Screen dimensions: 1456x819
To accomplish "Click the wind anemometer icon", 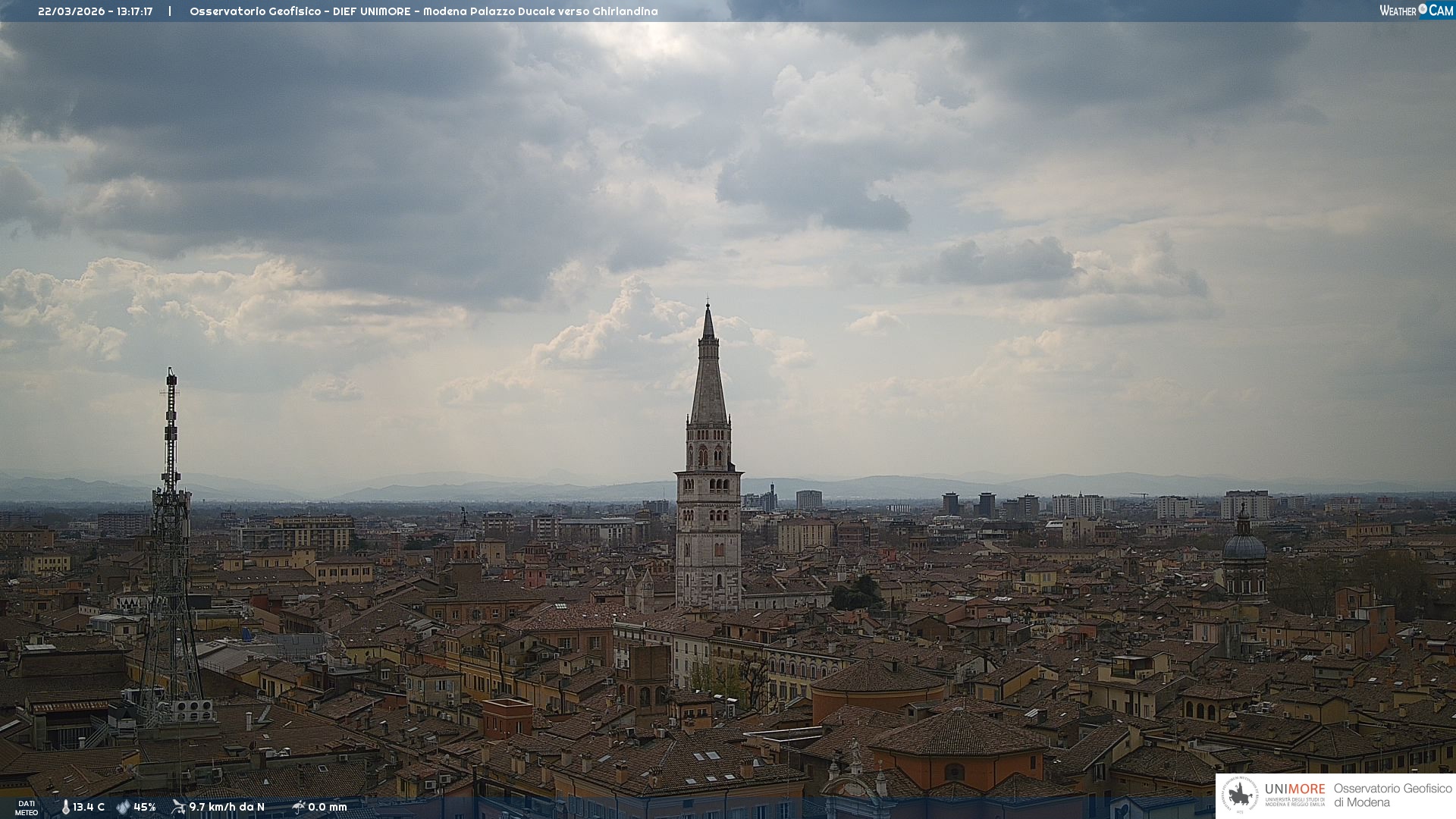I will pos(178,807).
